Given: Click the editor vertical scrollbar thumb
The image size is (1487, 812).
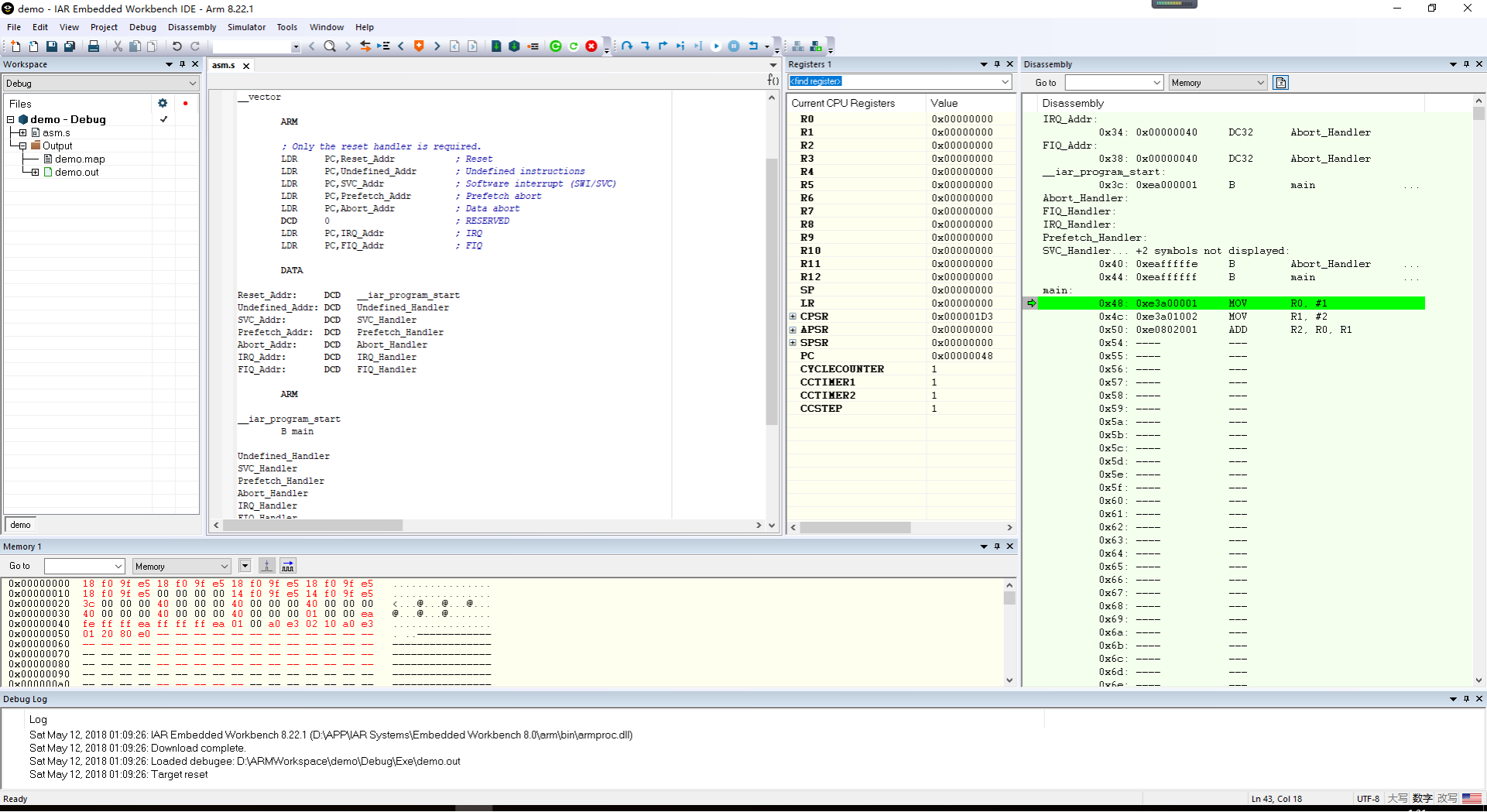Looking at the screenshot, I should [771, 292].
